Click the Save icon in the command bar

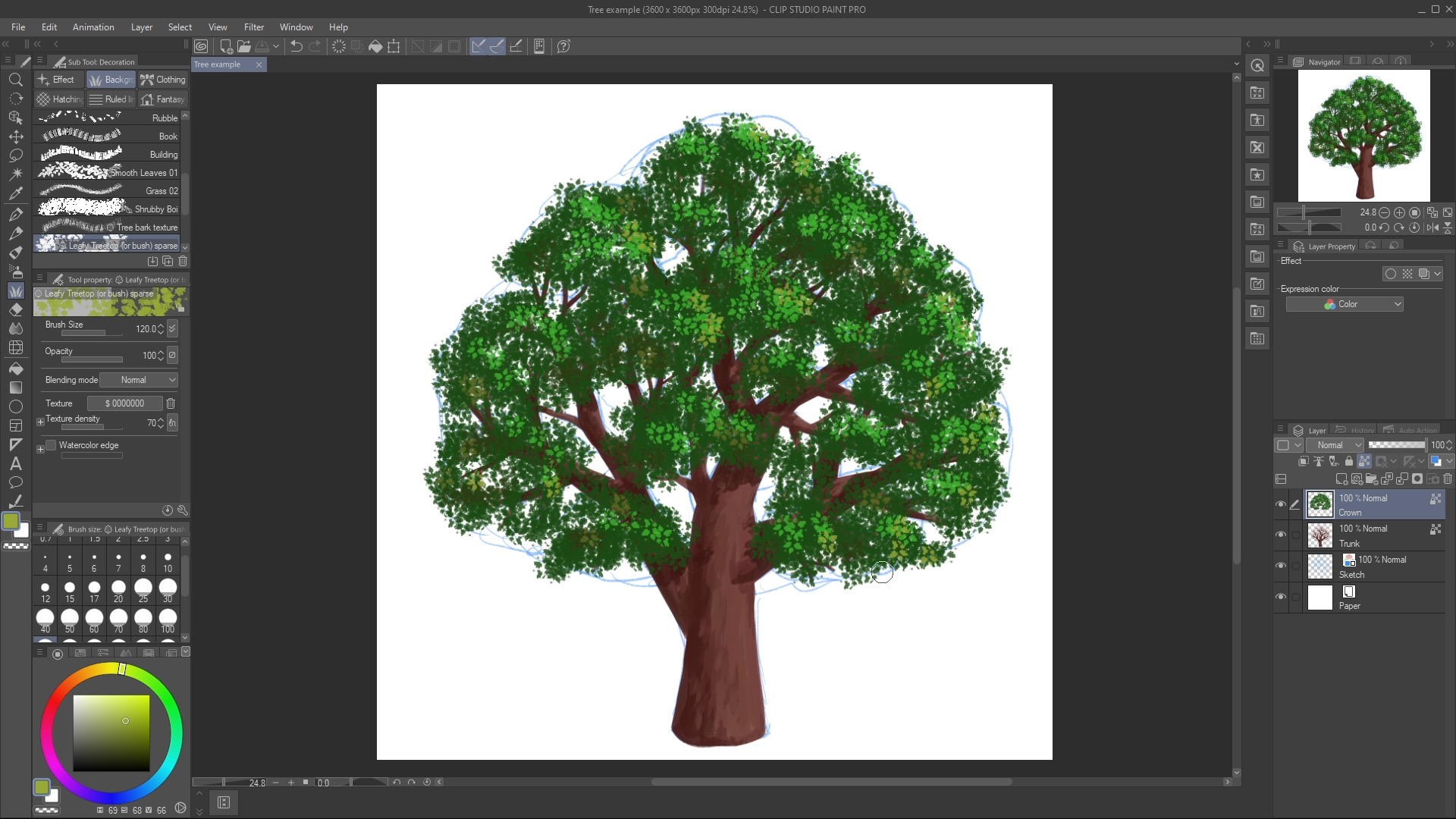click(262, 46)
